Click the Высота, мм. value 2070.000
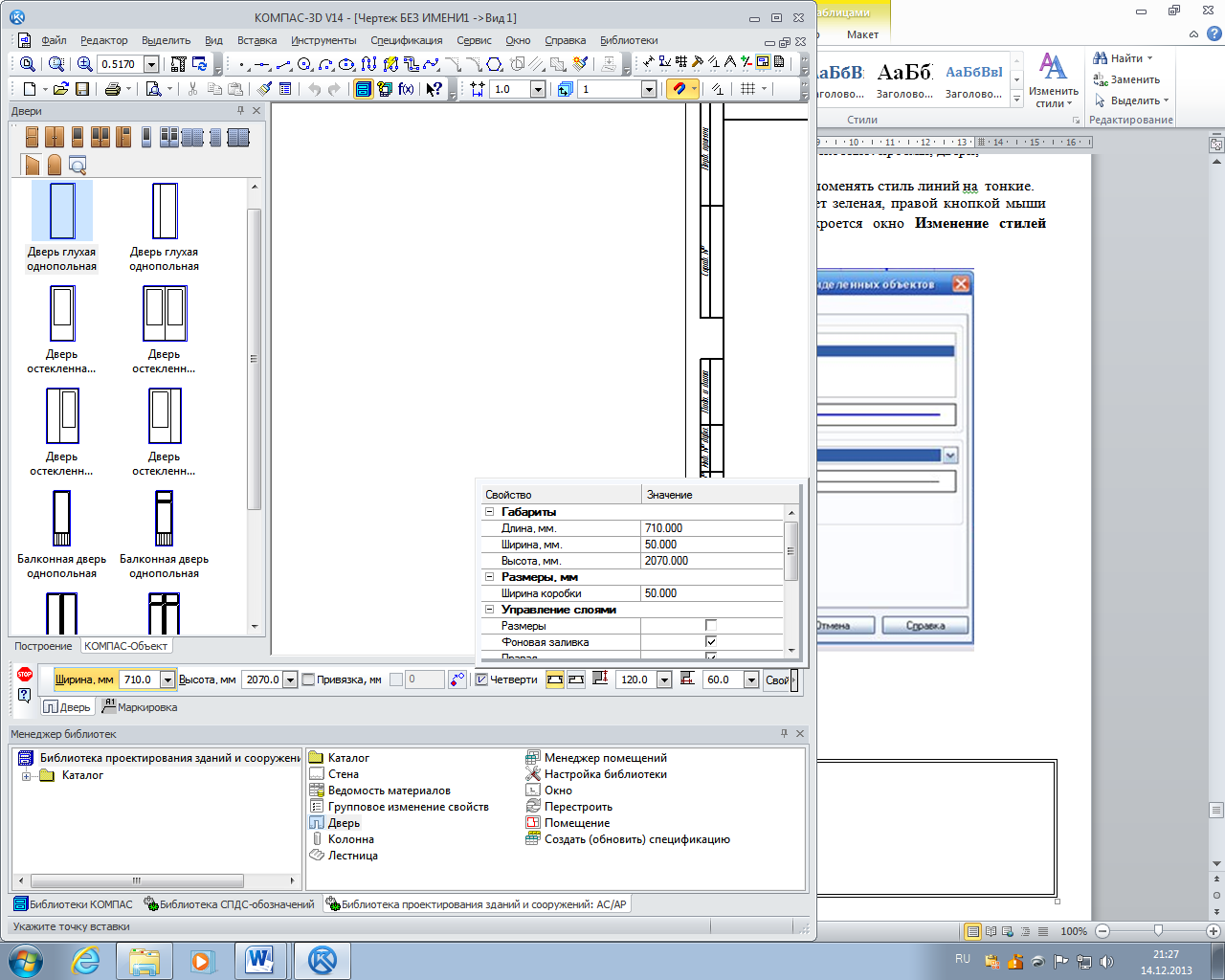This screenshot has height=980, width=1225. [x=712, y=561]
